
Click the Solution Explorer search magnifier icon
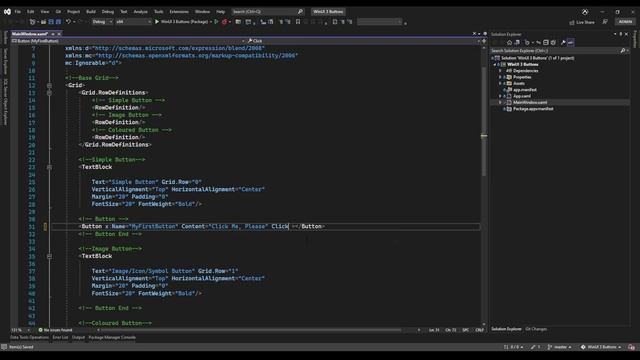[x=623, y=51]
